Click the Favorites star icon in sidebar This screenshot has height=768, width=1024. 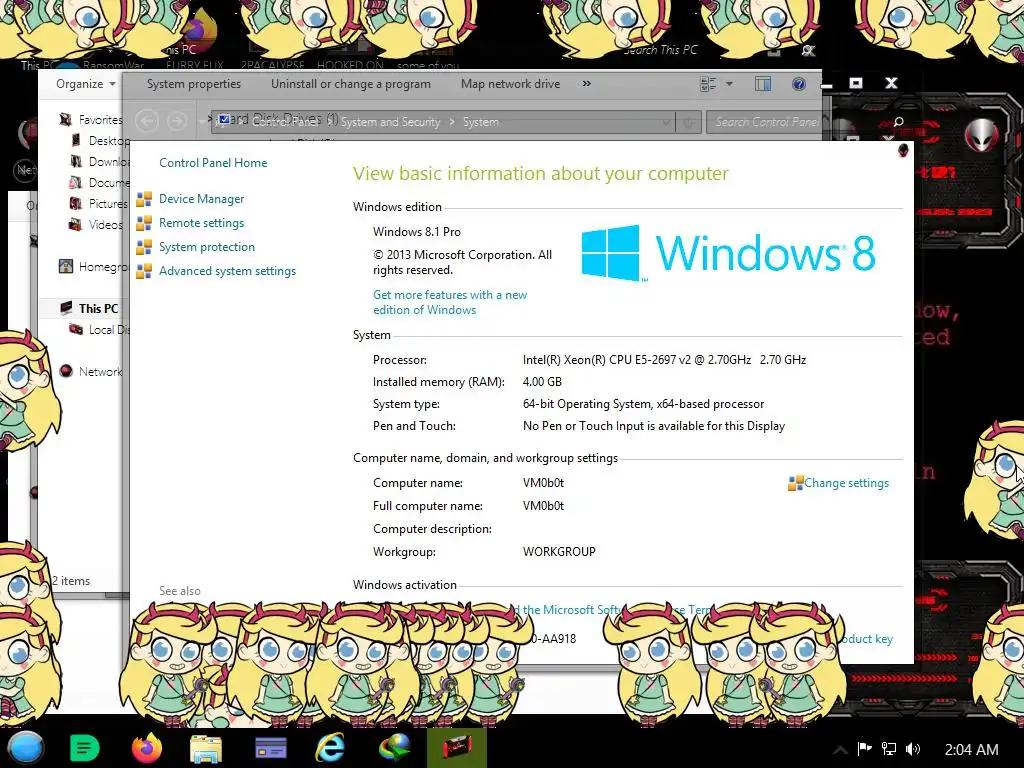tap(65, 120)
